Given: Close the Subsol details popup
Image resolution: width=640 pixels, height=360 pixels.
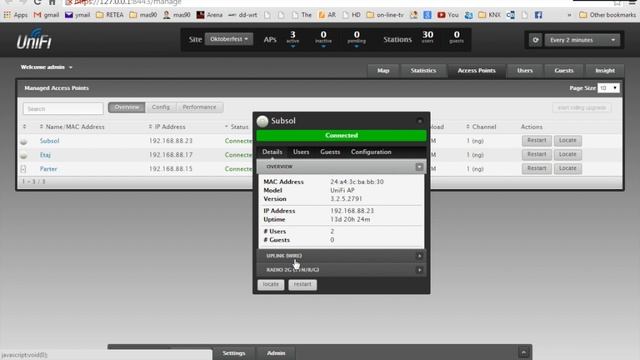Looking at the screenshot, I should point(420,121).
